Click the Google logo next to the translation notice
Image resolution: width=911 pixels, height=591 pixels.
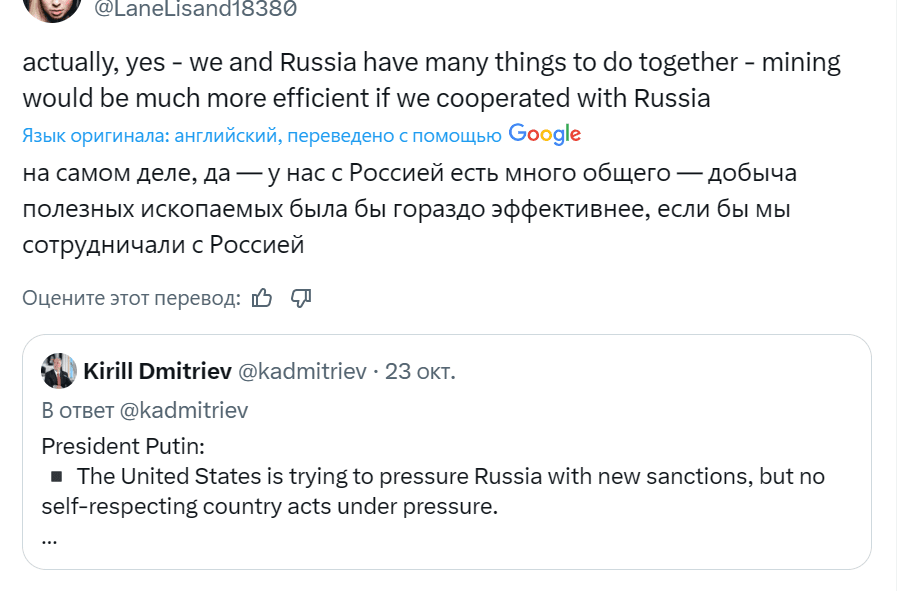546,133
